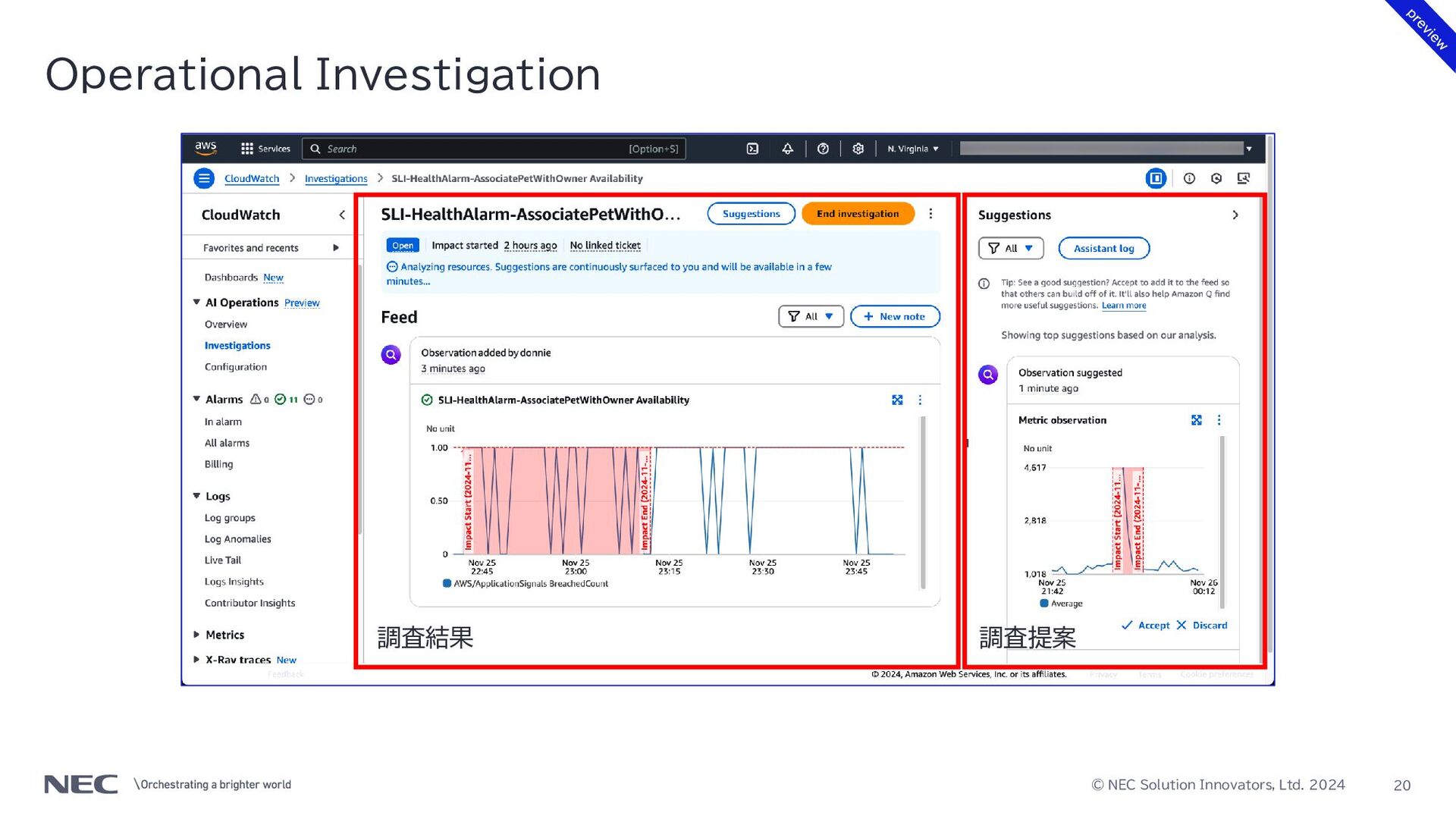Enlarge the SLI-HealthAlarm availability chart
Viewport: 1456px width, 819px height.
(897, 400)
